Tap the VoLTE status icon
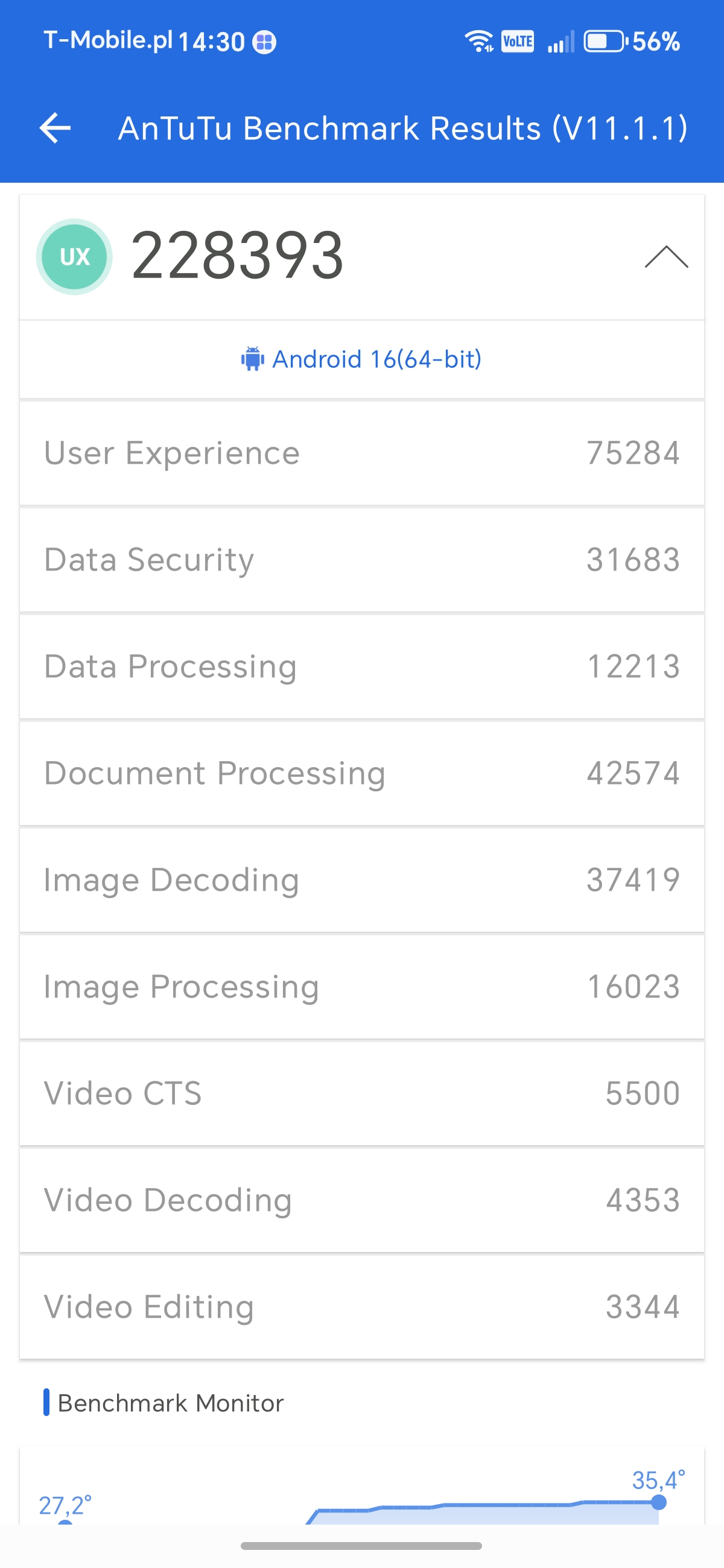The width and height of the screenshot is (724, 1568). pos(518,42)
